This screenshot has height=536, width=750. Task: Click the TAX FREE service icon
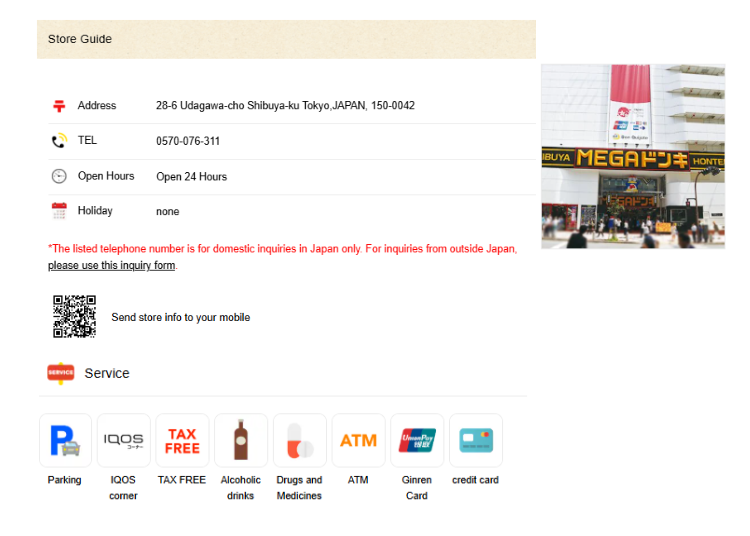coord(182,440)
